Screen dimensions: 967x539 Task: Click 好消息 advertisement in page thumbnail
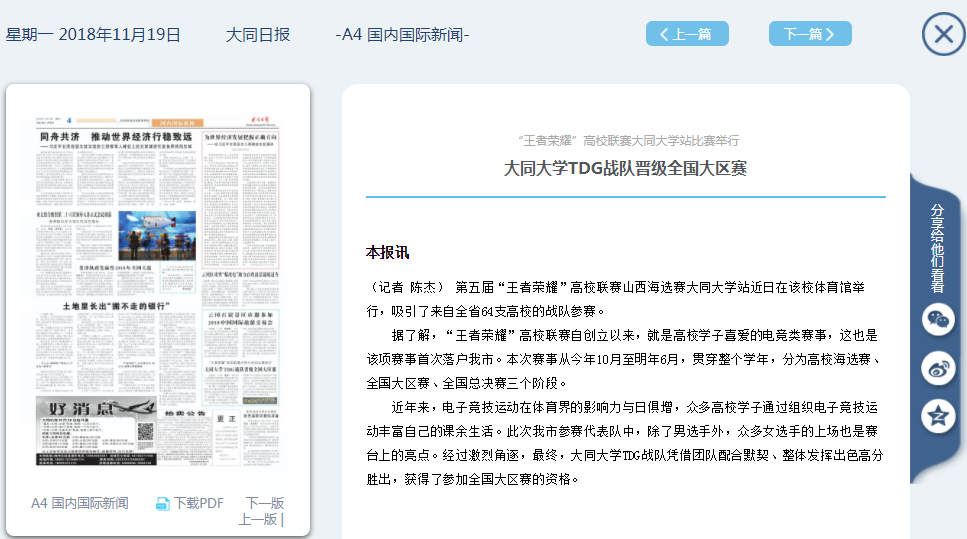[96, 430]
